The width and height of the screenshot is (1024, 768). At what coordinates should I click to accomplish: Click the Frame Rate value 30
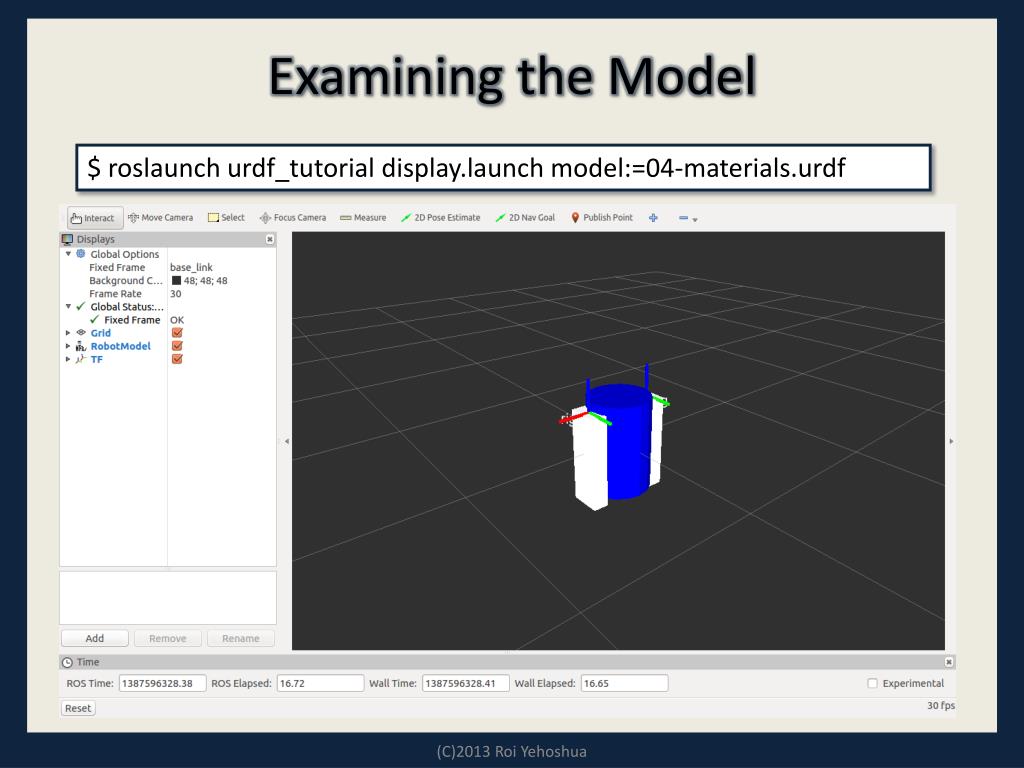(x=176, y=294)
